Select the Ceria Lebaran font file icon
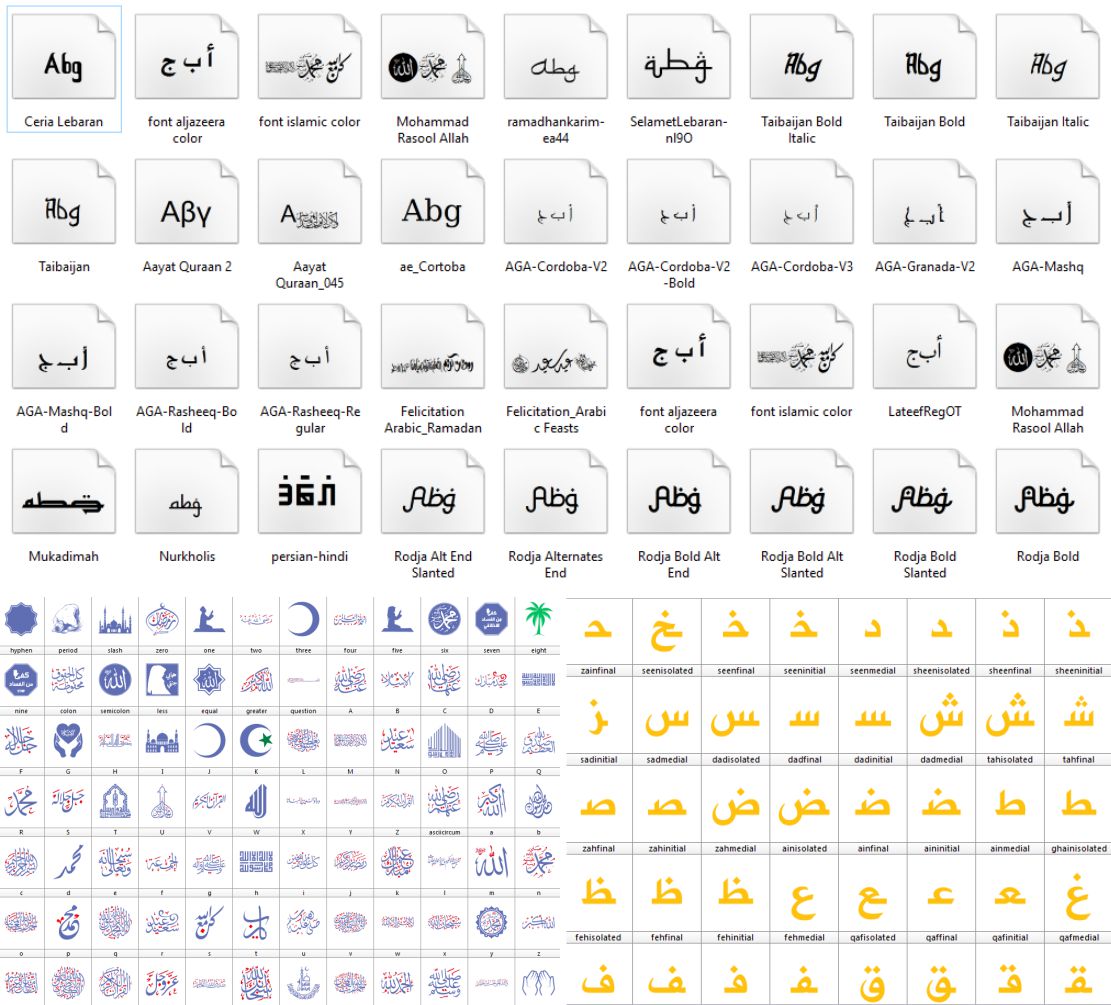The width and height of the screenshot is (1111, 1005). 64,58
